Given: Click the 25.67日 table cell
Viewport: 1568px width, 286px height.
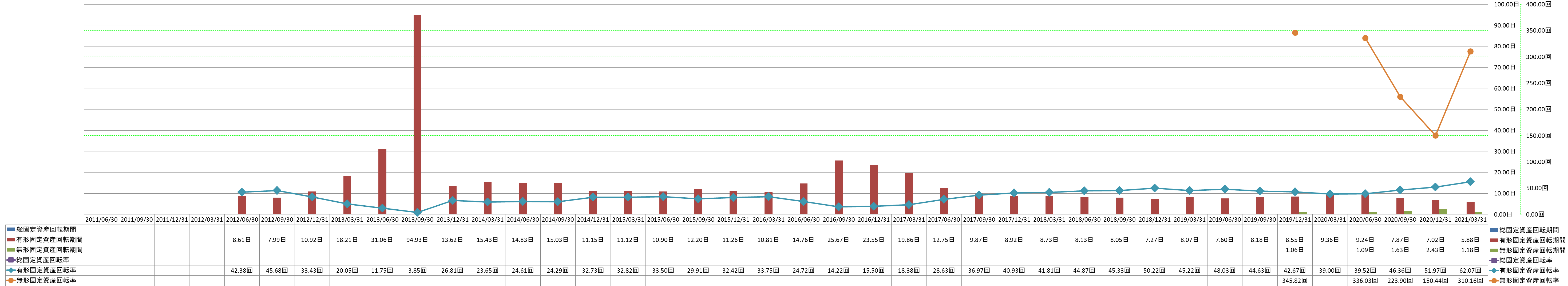Looking at the screenshot, I should coord(839,240).
